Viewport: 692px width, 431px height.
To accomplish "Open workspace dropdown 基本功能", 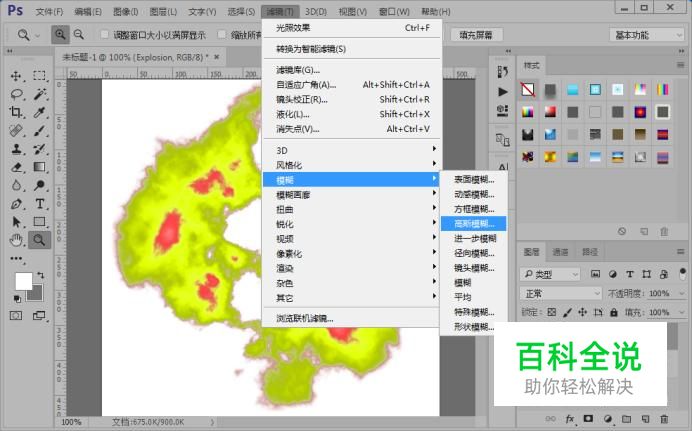I will (647, 35).
